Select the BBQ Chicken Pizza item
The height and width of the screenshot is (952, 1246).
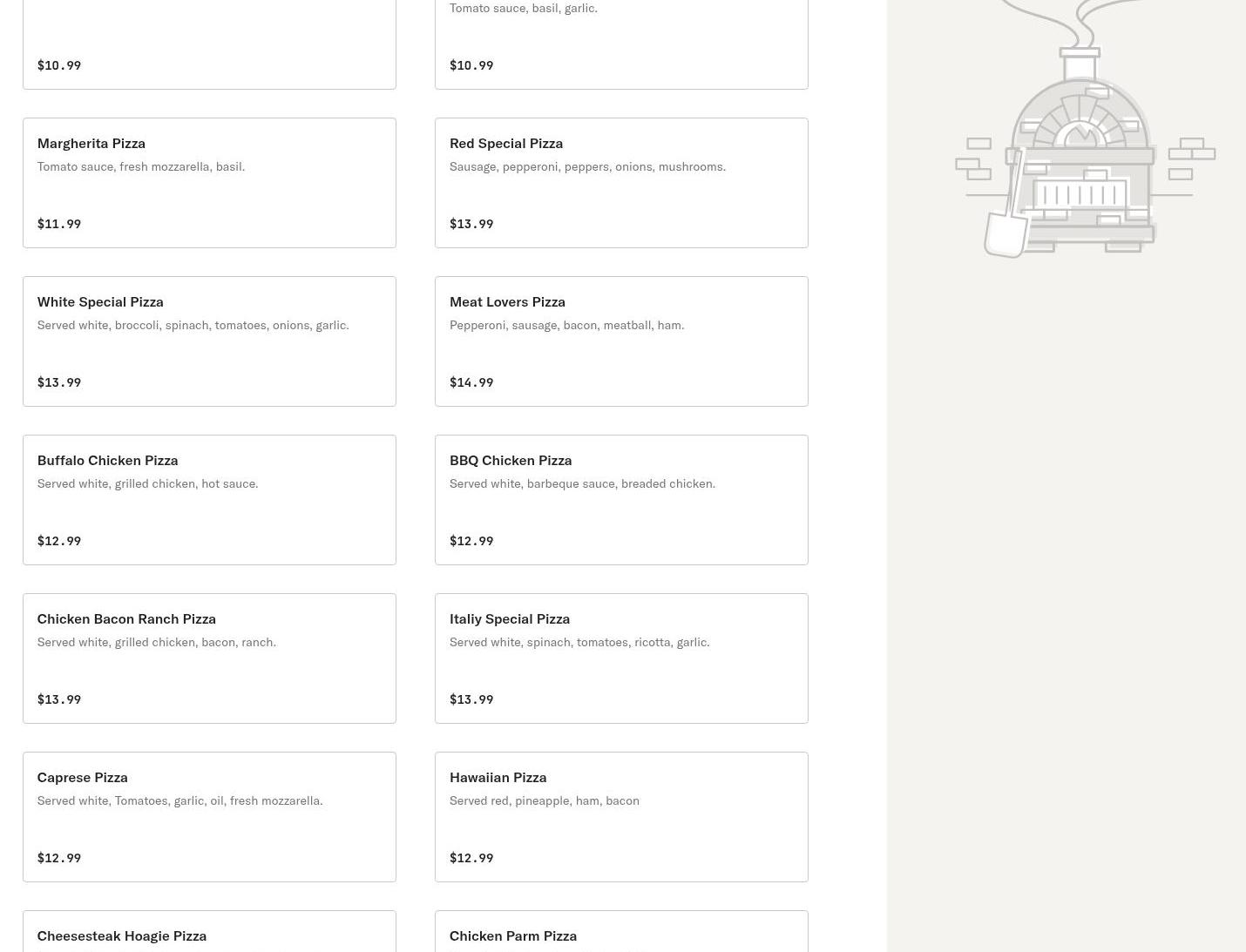click(x=621, y=500)
